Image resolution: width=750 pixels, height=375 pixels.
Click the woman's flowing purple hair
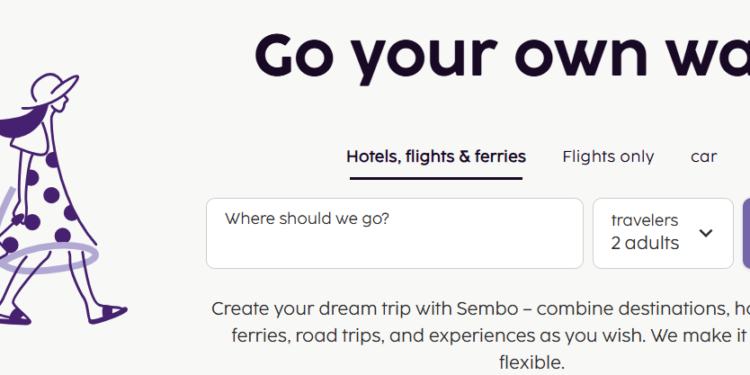(x=22, y=124)
